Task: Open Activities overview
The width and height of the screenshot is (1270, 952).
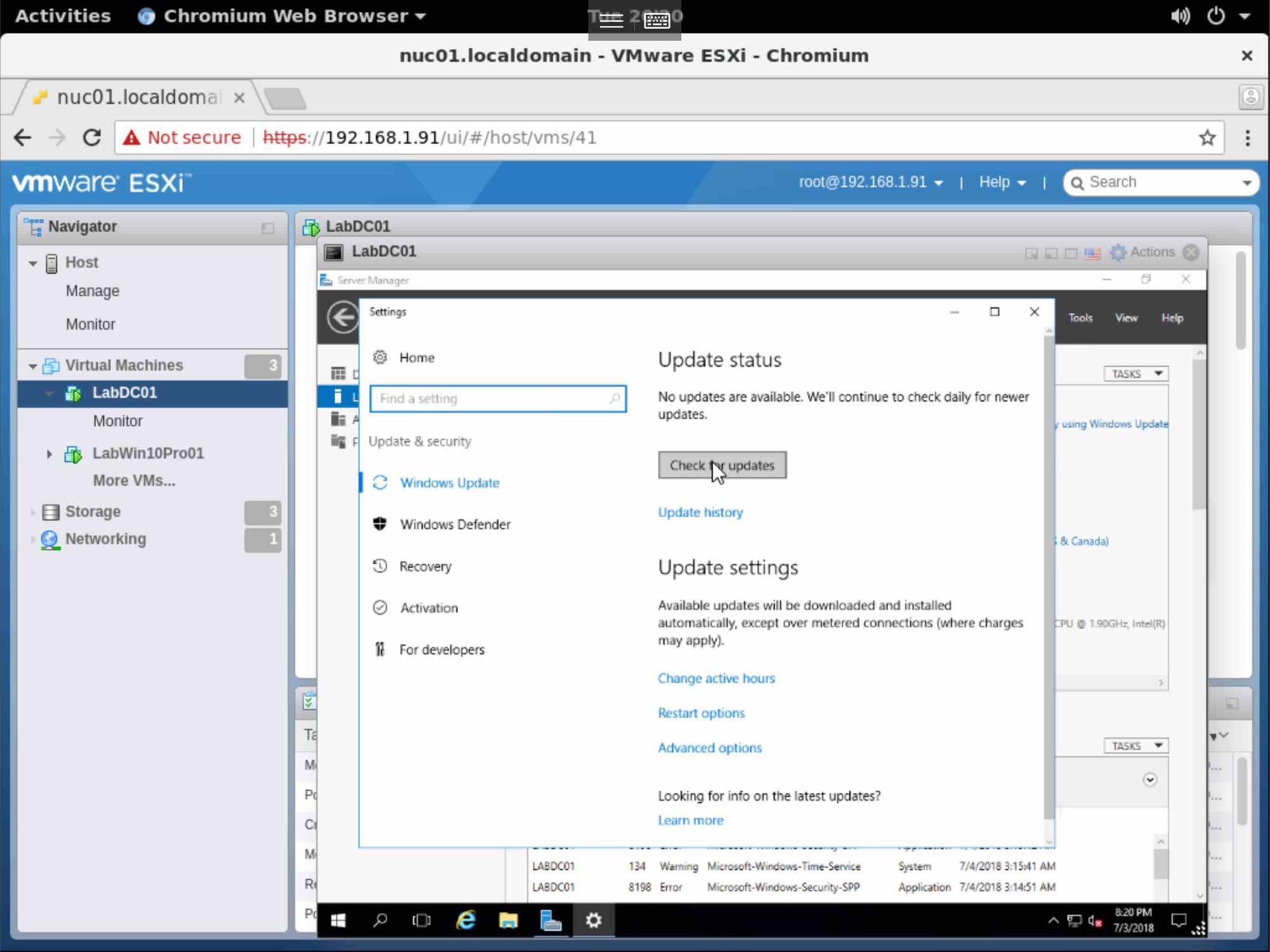Action: pyautogui.click(x=63, y=16)
